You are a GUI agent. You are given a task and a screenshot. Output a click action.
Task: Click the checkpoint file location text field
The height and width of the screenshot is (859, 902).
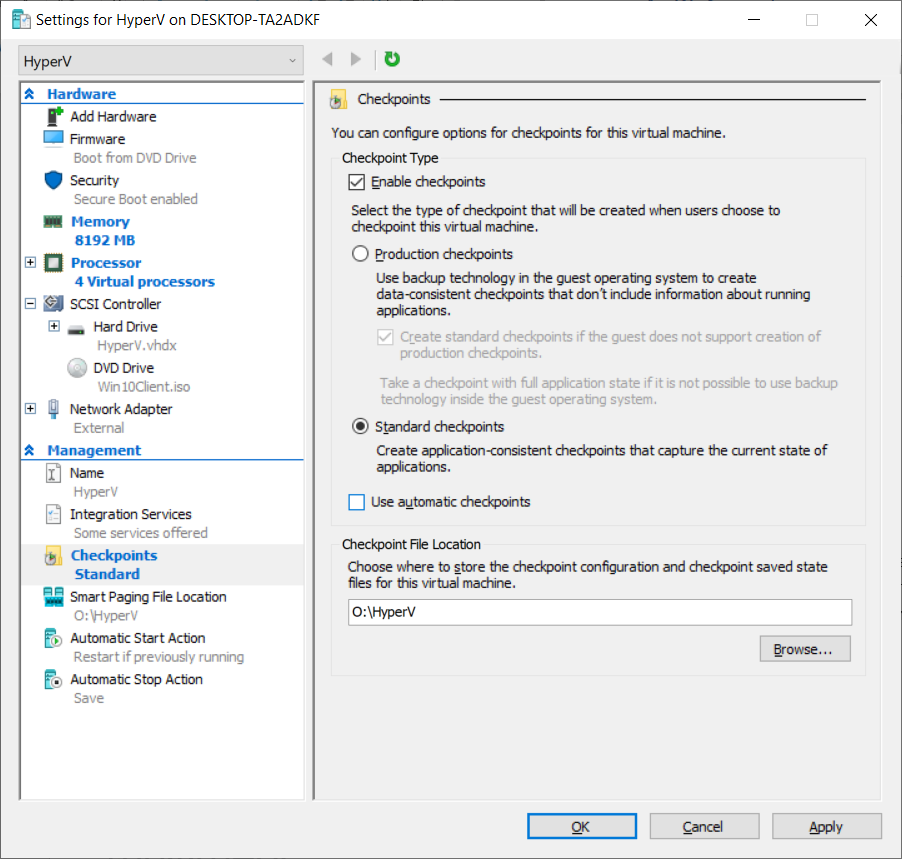600,612
